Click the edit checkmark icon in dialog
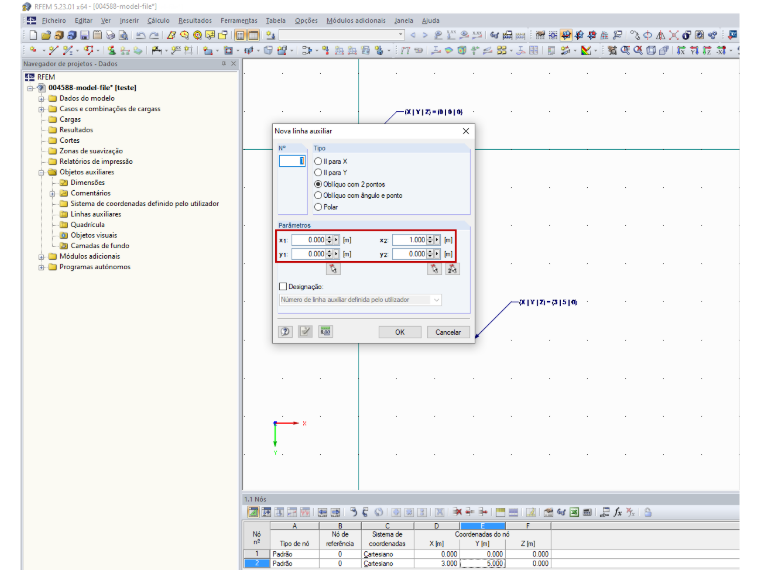Screen dimensions: 760x570 [x=305, y=332]
